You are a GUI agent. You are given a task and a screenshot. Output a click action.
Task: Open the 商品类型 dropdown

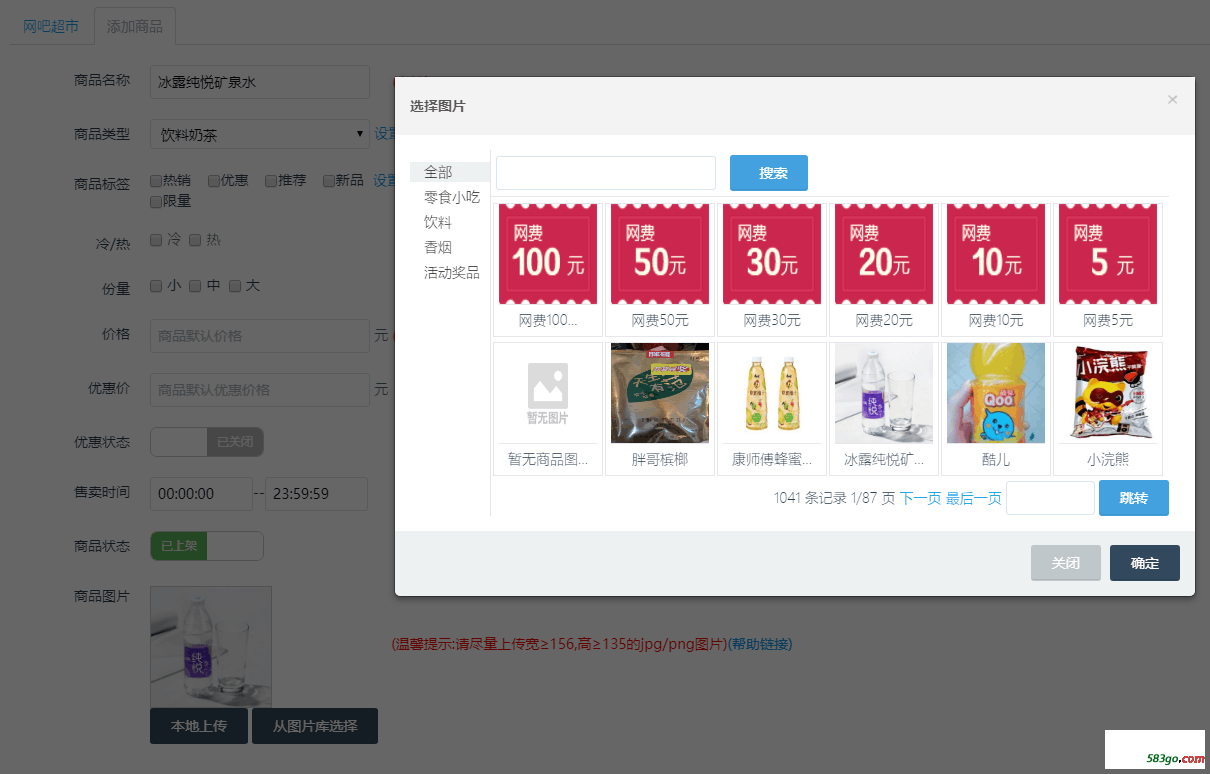(x=260, y=134)
